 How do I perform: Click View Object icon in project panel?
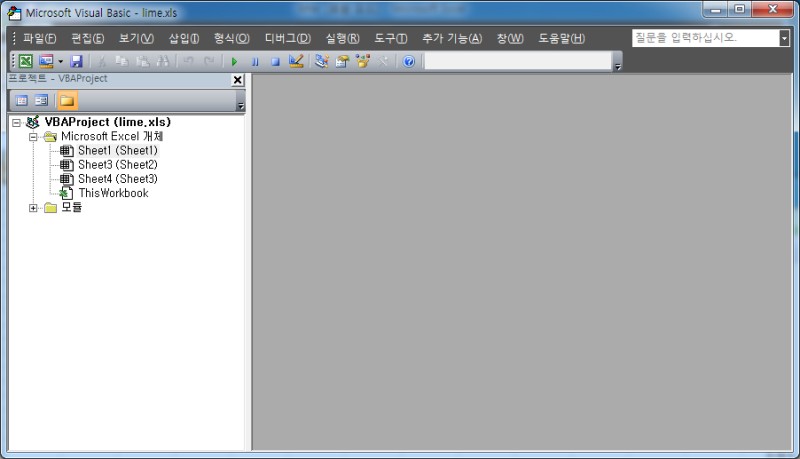point(41,100)
